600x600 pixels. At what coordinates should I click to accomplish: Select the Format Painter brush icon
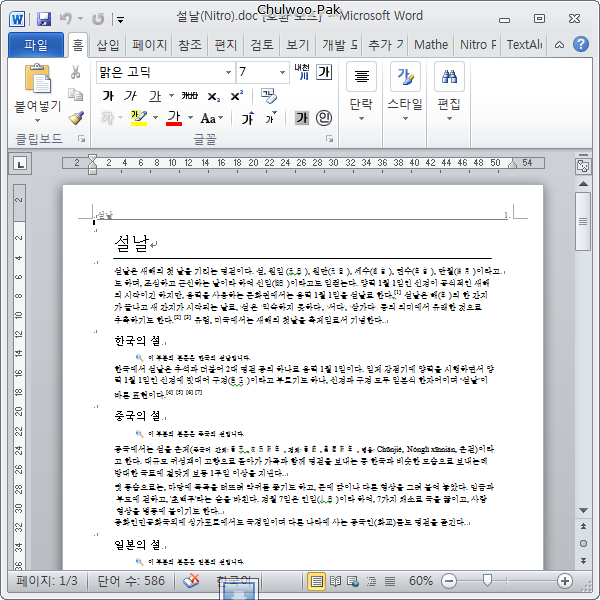pyautogui.click(x=76, y=118)
